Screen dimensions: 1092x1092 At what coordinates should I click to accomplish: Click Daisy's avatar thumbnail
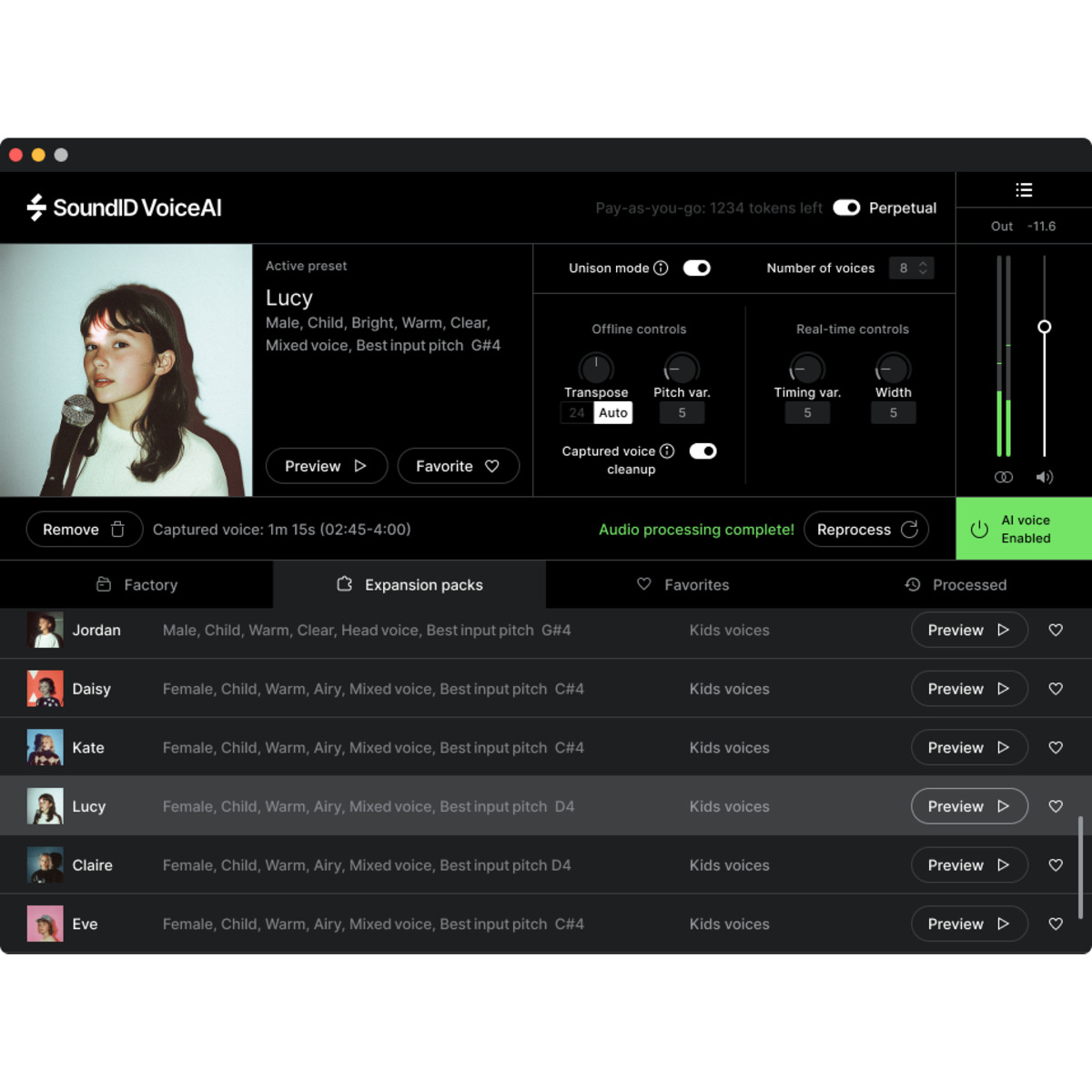pyautogui.click(x=45, y=689)
